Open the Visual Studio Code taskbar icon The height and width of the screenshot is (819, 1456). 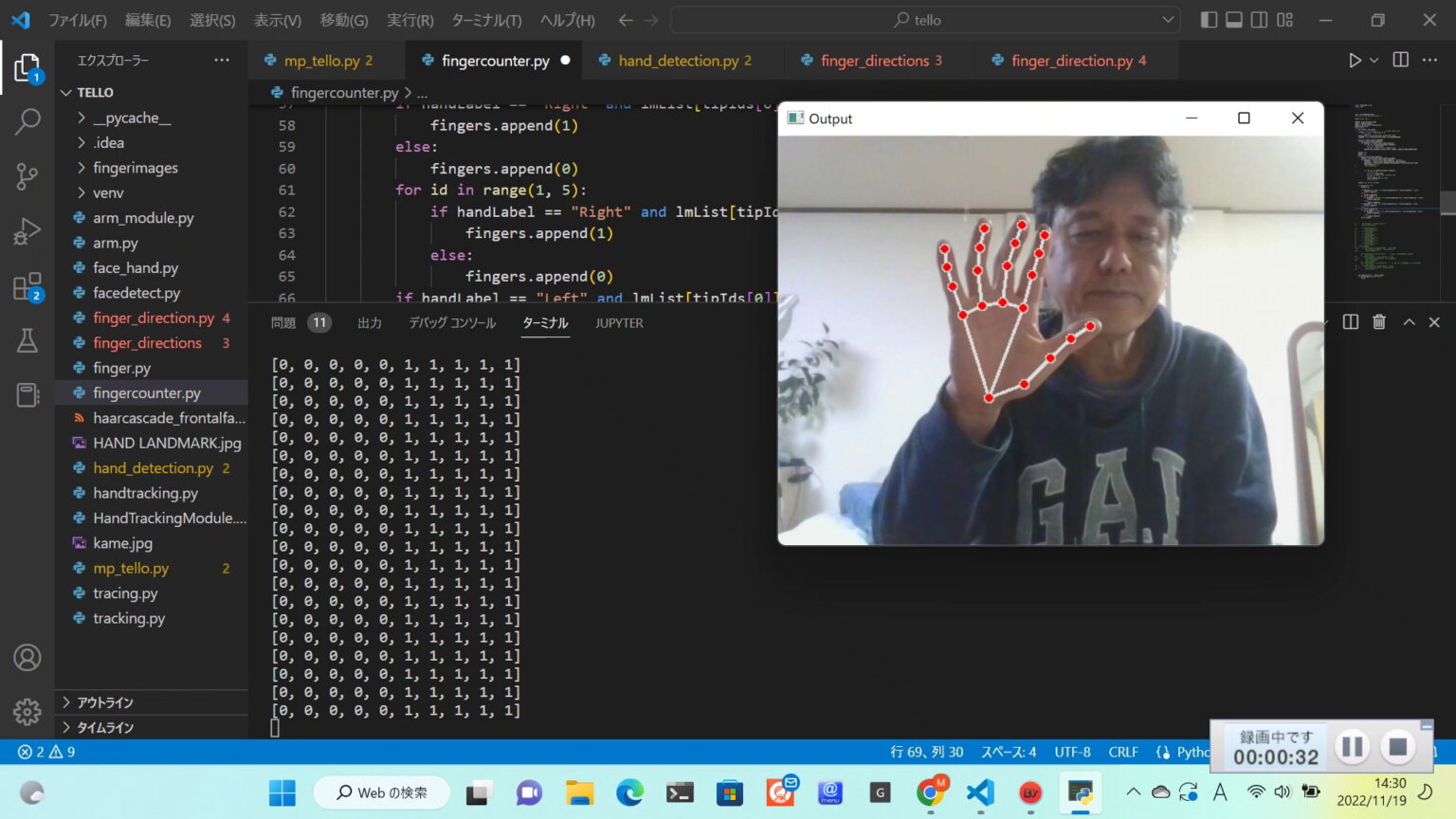coord(979,792)
